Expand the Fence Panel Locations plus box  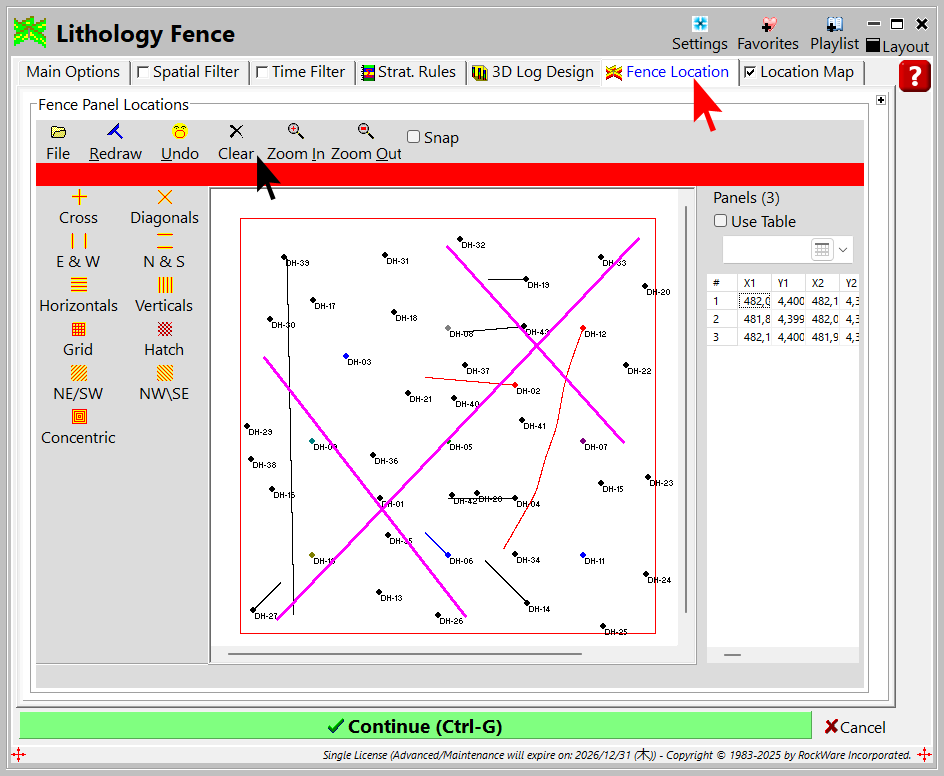(881, 100)
